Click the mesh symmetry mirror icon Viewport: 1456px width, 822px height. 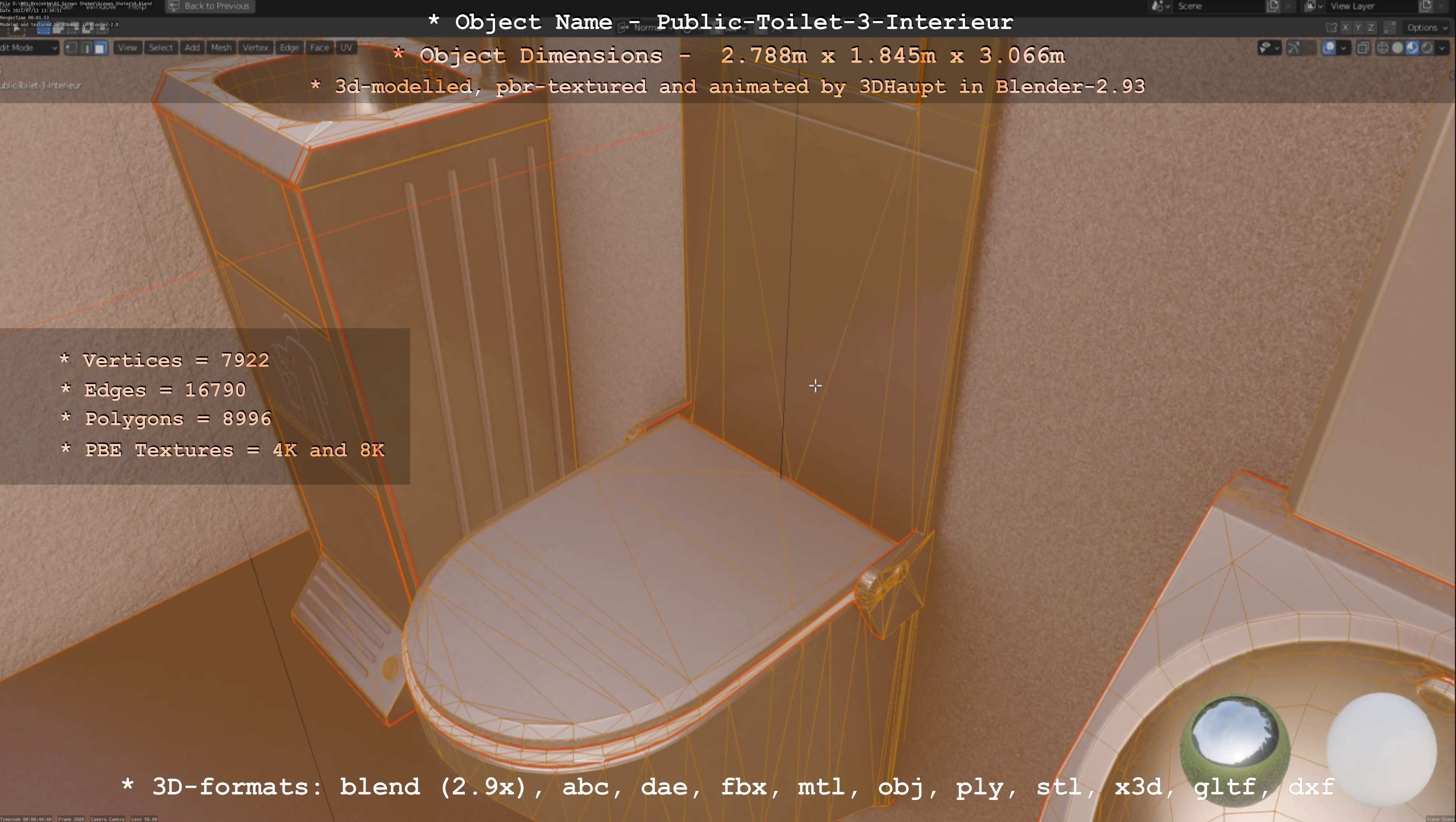click(x=1331, y=28)
